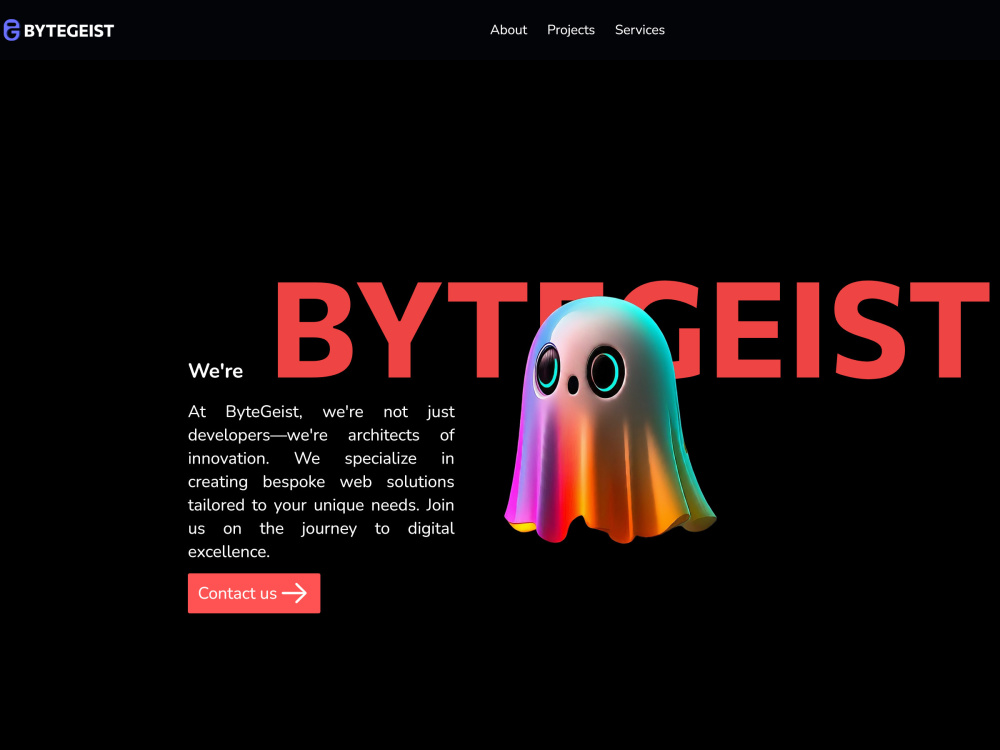1000x750 pixels.
Task: Click the large red BYTEGEIST headline
Action: coord(633,330)
